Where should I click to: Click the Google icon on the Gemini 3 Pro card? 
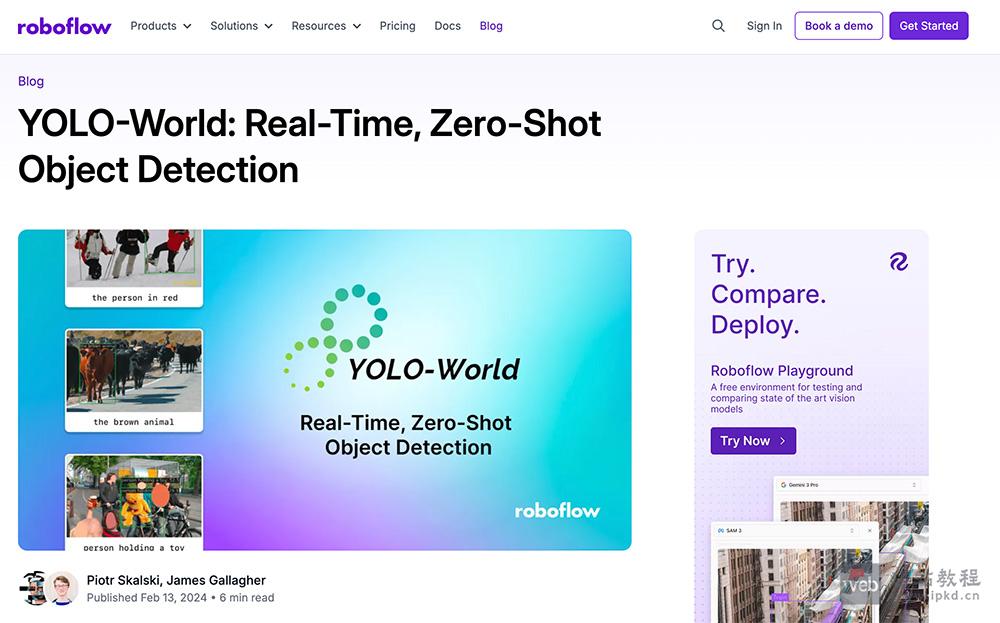(x=784, y=484)
